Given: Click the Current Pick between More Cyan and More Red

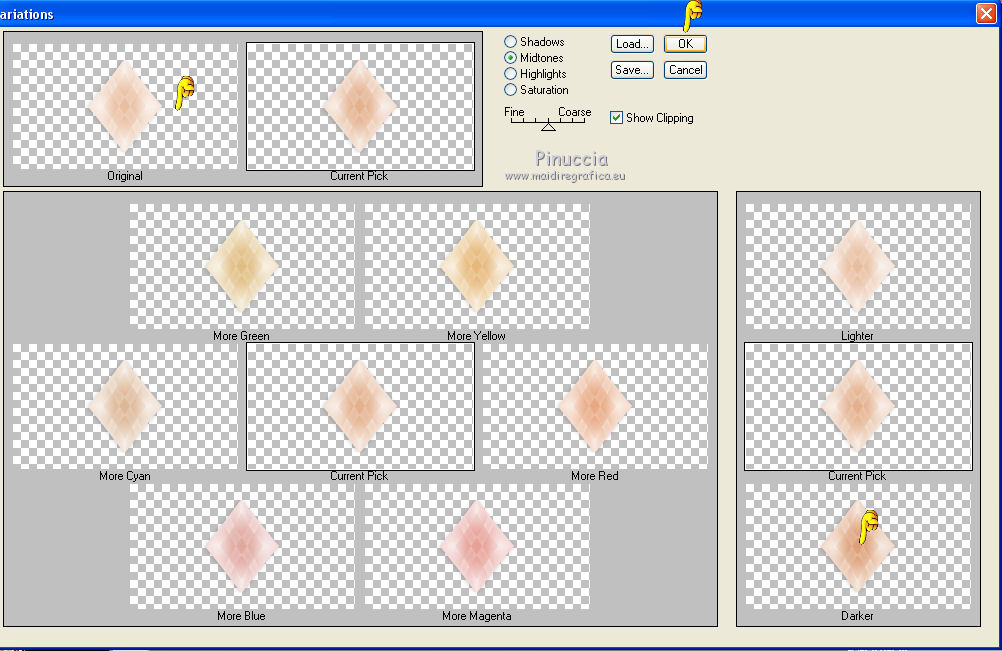Looking at the screenshot, I should (x=360, y=406).
